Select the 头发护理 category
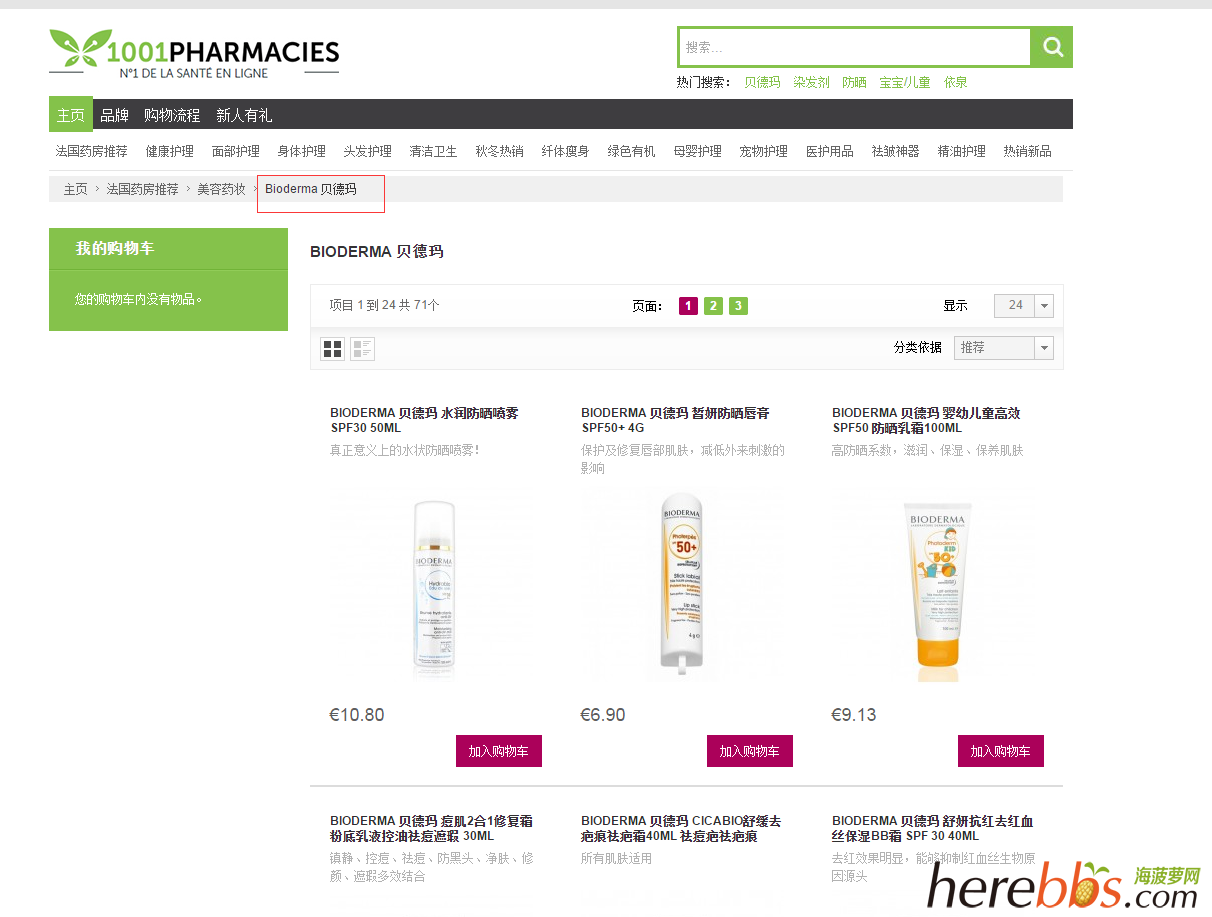The height and width of the screenshot is (917, 1212). click(x=368, y=151)
